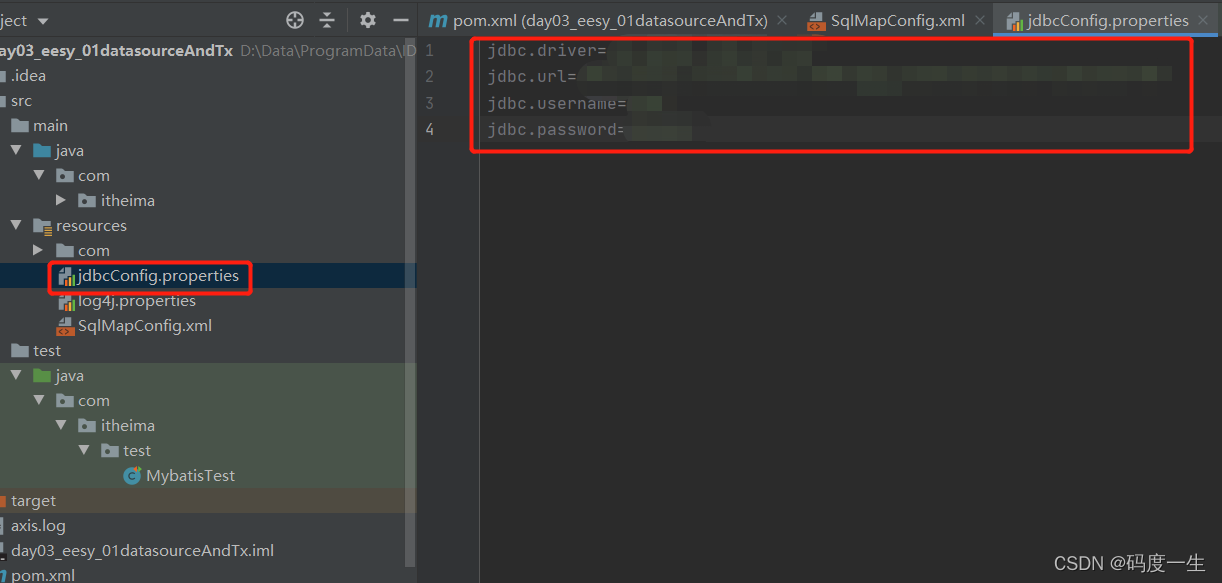Screen dimensions: 1222x583
Task: Open the project view settings gear
Action: coord(367,20)
